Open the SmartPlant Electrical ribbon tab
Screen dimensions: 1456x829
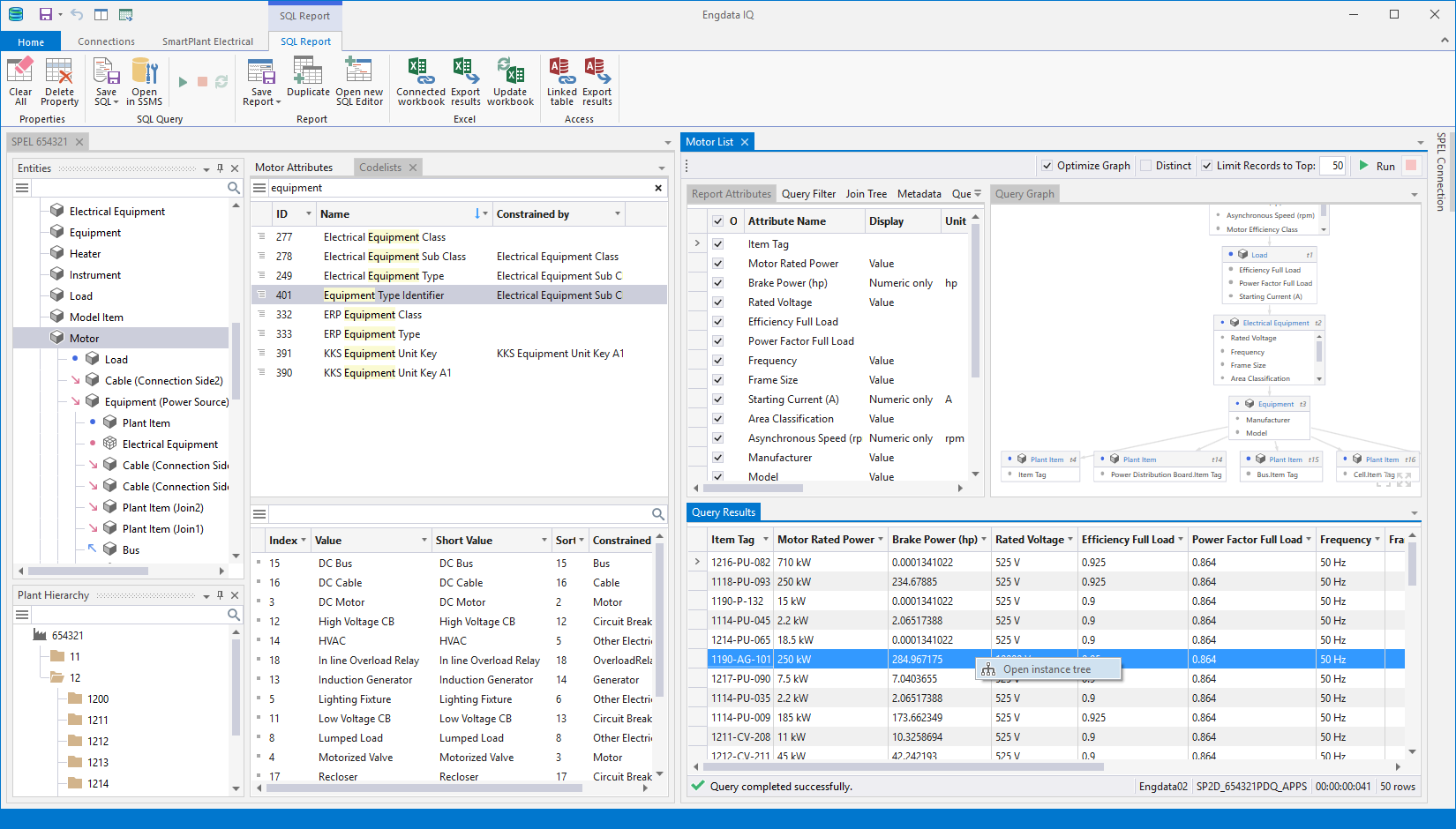(x=207, y=41)
